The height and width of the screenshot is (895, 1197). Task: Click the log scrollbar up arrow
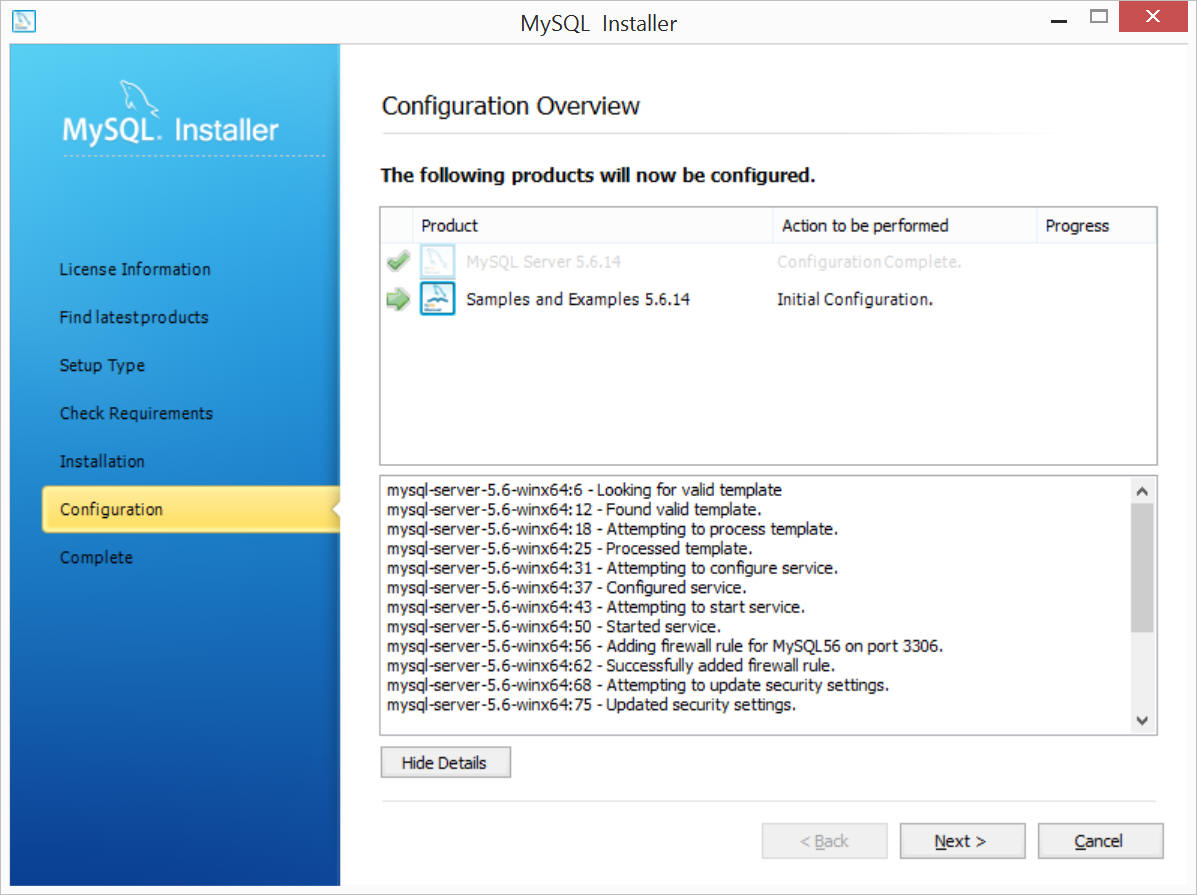point(1142,491)
